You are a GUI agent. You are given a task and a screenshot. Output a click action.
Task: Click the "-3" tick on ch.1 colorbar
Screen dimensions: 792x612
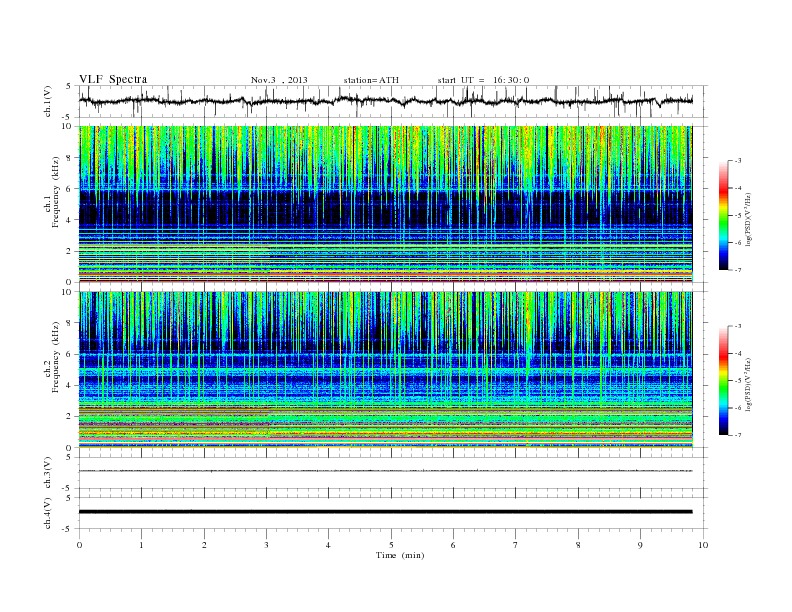point(738,161)
